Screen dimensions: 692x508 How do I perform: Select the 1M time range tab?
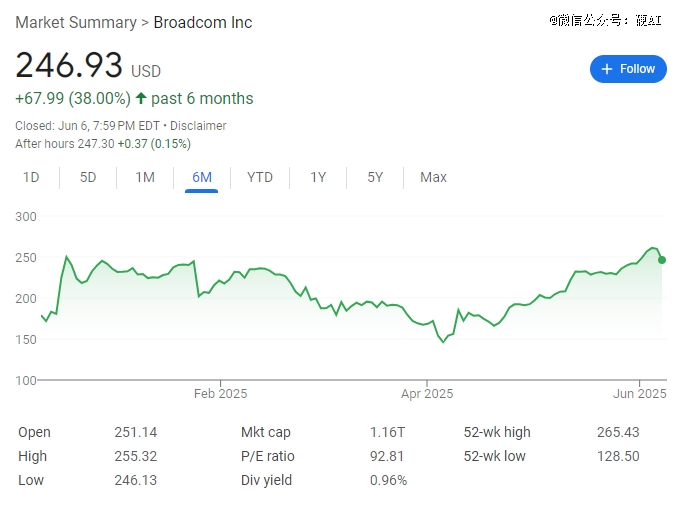145,177
